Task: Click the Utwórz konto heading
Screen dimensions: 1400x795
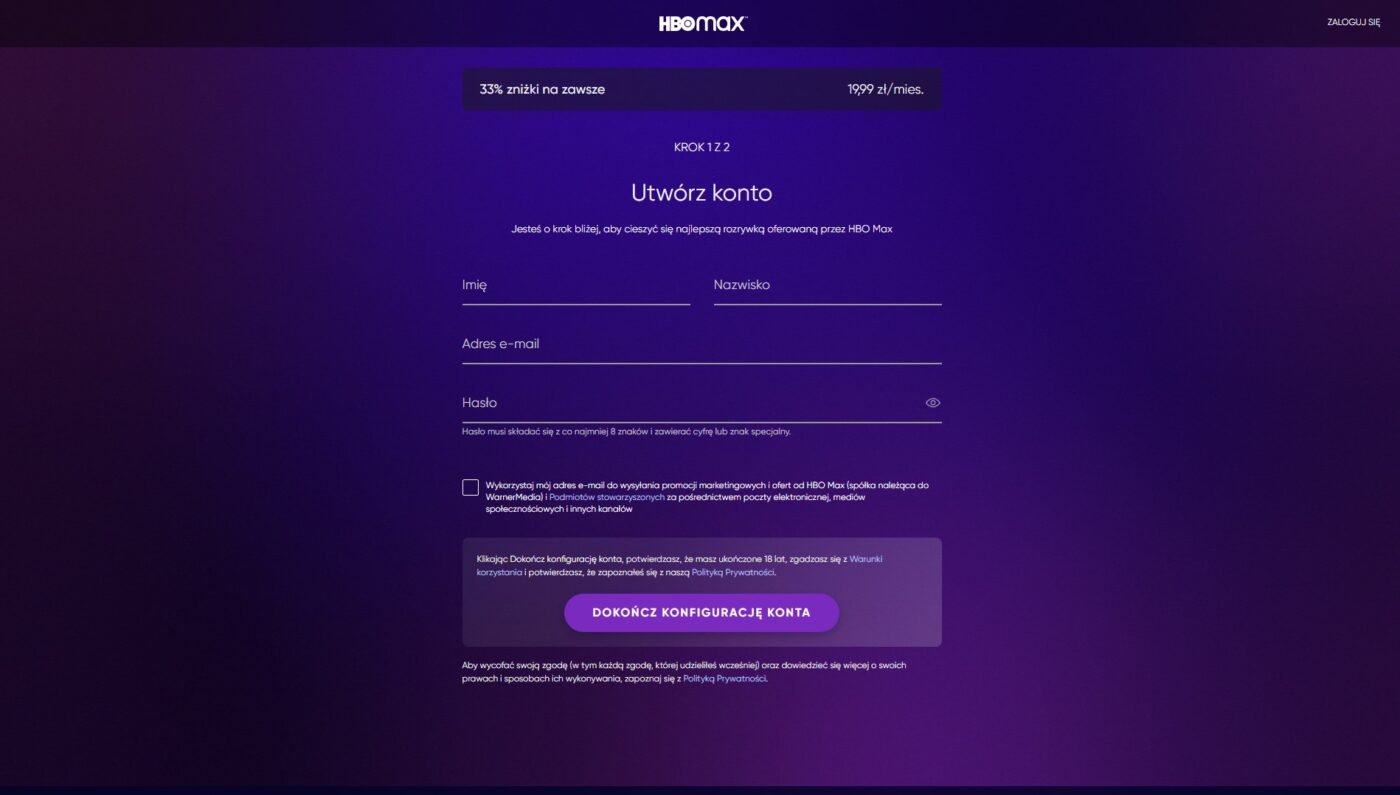Action: [x=702, y=193]
